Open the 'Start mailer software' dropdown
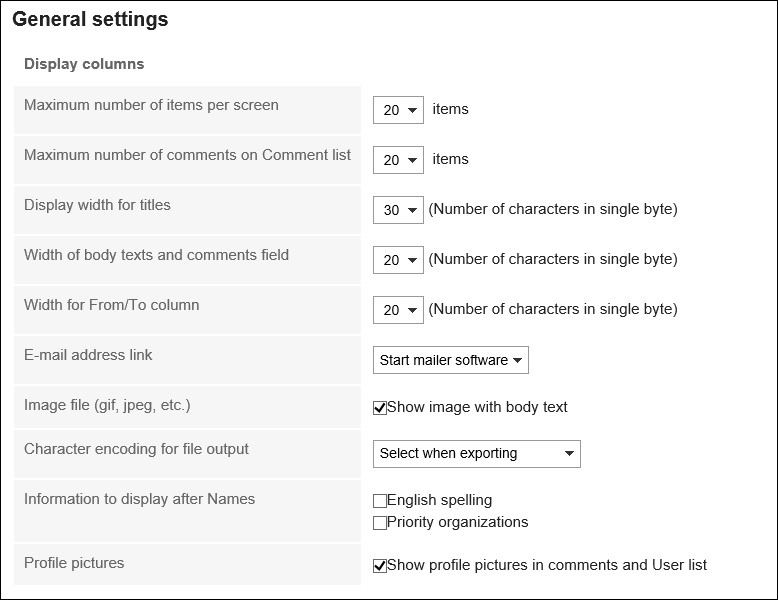The height and width of the screenshot is (600, 778). (x=451, y=360)
